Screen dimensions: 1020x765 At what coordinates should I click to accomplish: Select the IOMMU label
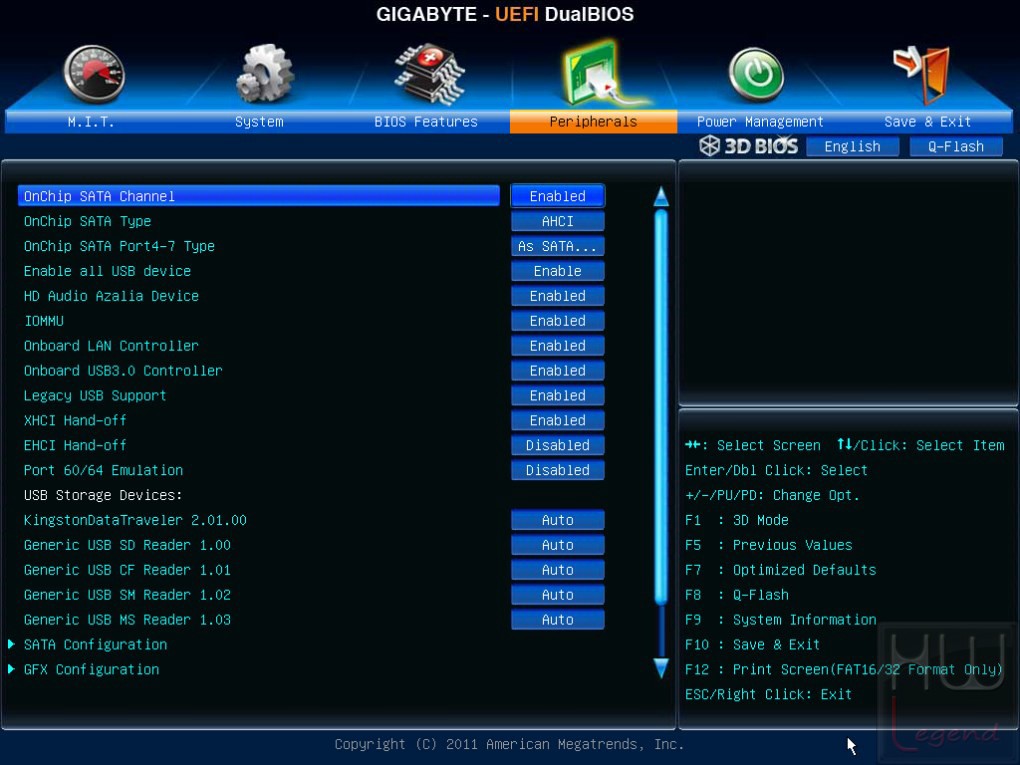point(44,321)
